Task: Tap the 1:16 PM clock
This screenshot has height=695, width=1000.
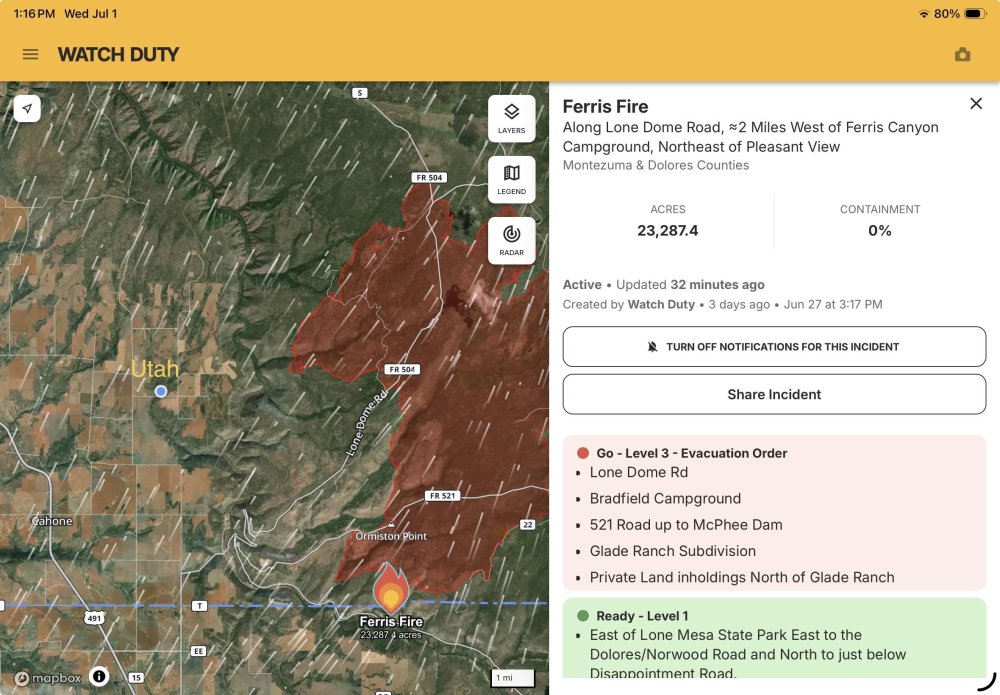Action: [x=34, y=13]
